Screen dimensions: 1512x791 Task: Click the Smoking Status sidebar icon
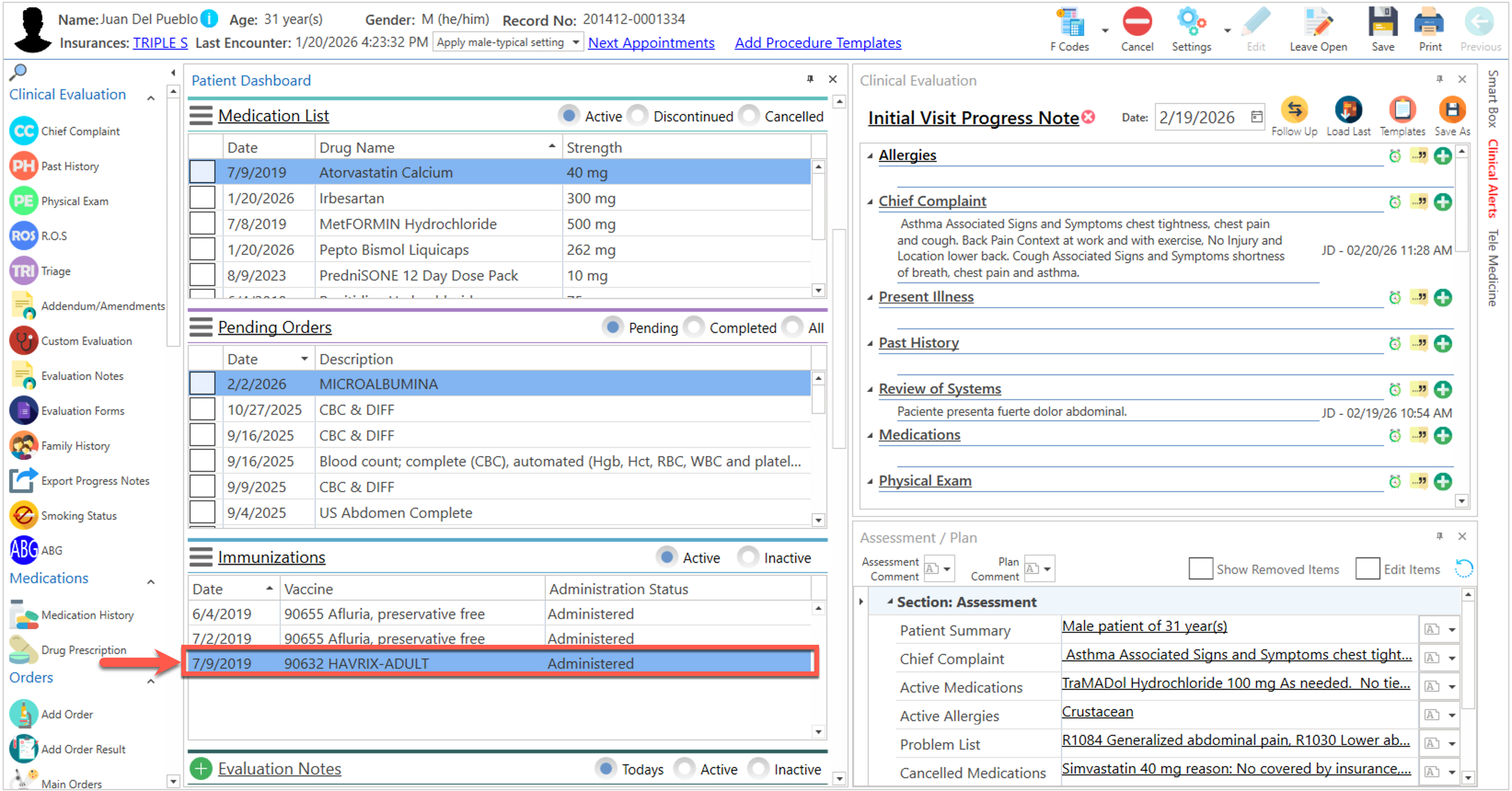point(24,515)
